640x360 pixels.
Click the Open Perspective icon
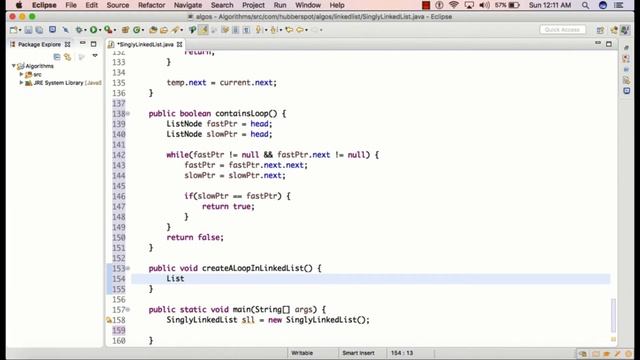pos(600,30)
